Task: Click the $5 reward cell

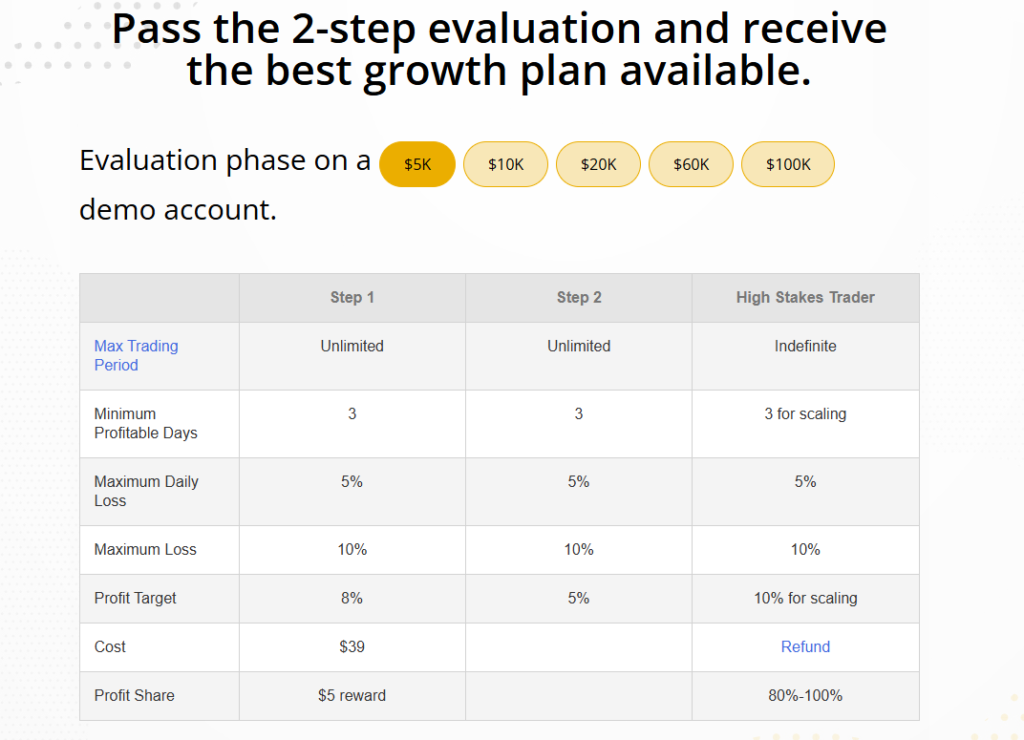Action: 352,696
